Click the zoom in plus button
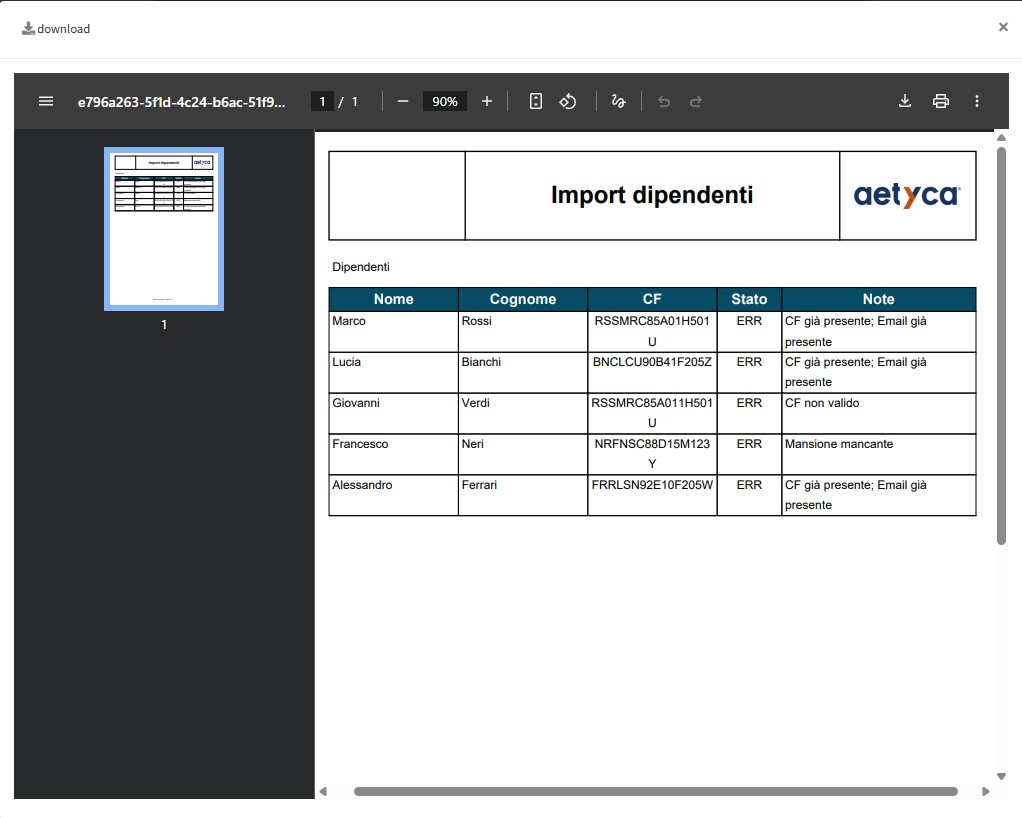 (x=487, y=101)
